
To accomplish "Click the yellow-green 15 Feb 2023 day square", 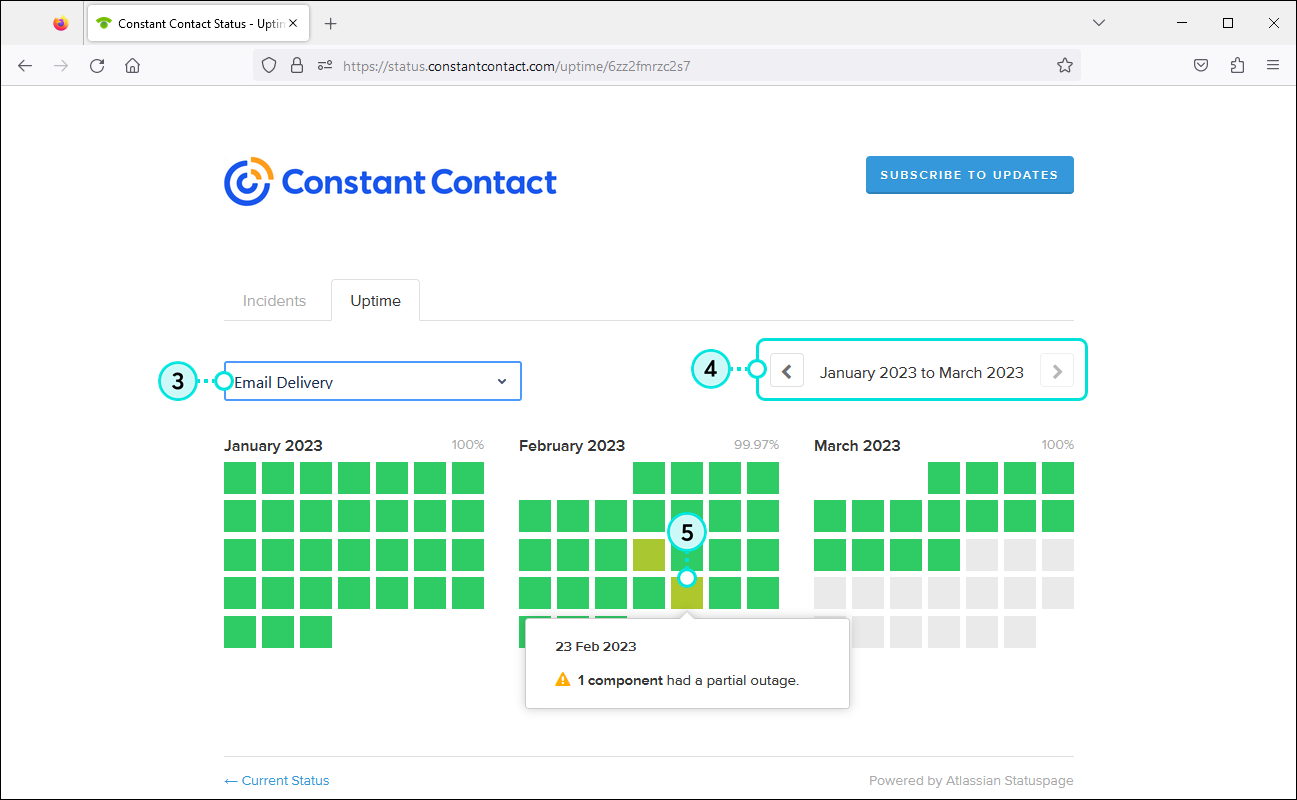I will (649, 555).
